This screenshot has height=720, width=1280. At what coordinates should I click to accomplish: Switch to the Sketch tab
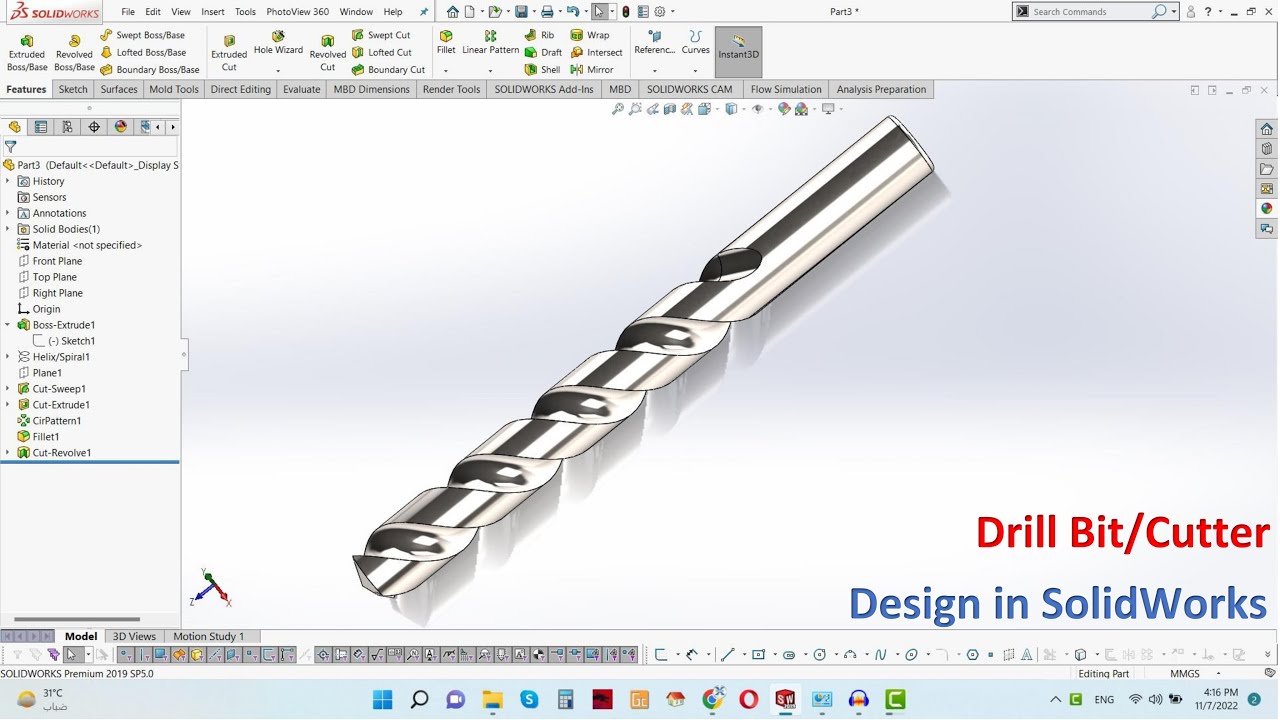(x=73, y=89)
